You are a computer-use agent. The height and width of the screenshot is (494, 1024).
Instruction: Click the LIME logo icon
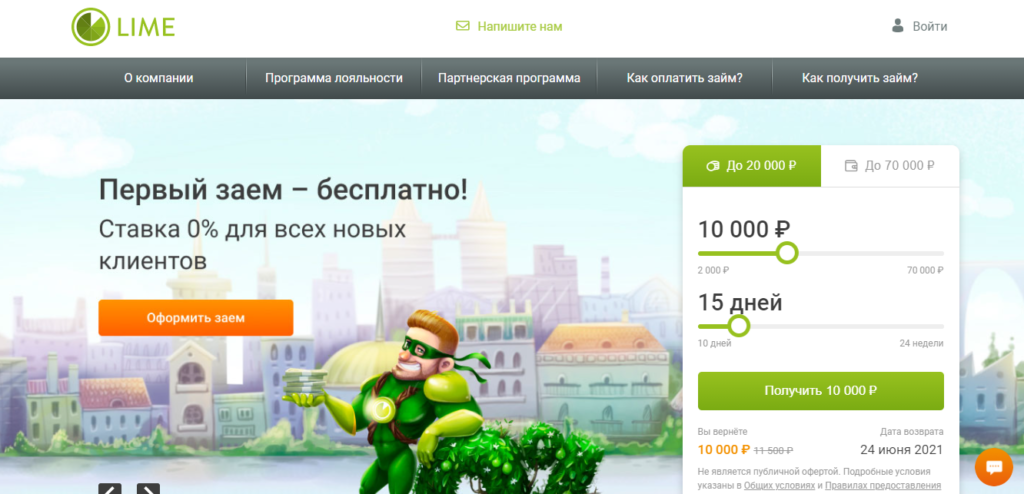click(90, 27)
